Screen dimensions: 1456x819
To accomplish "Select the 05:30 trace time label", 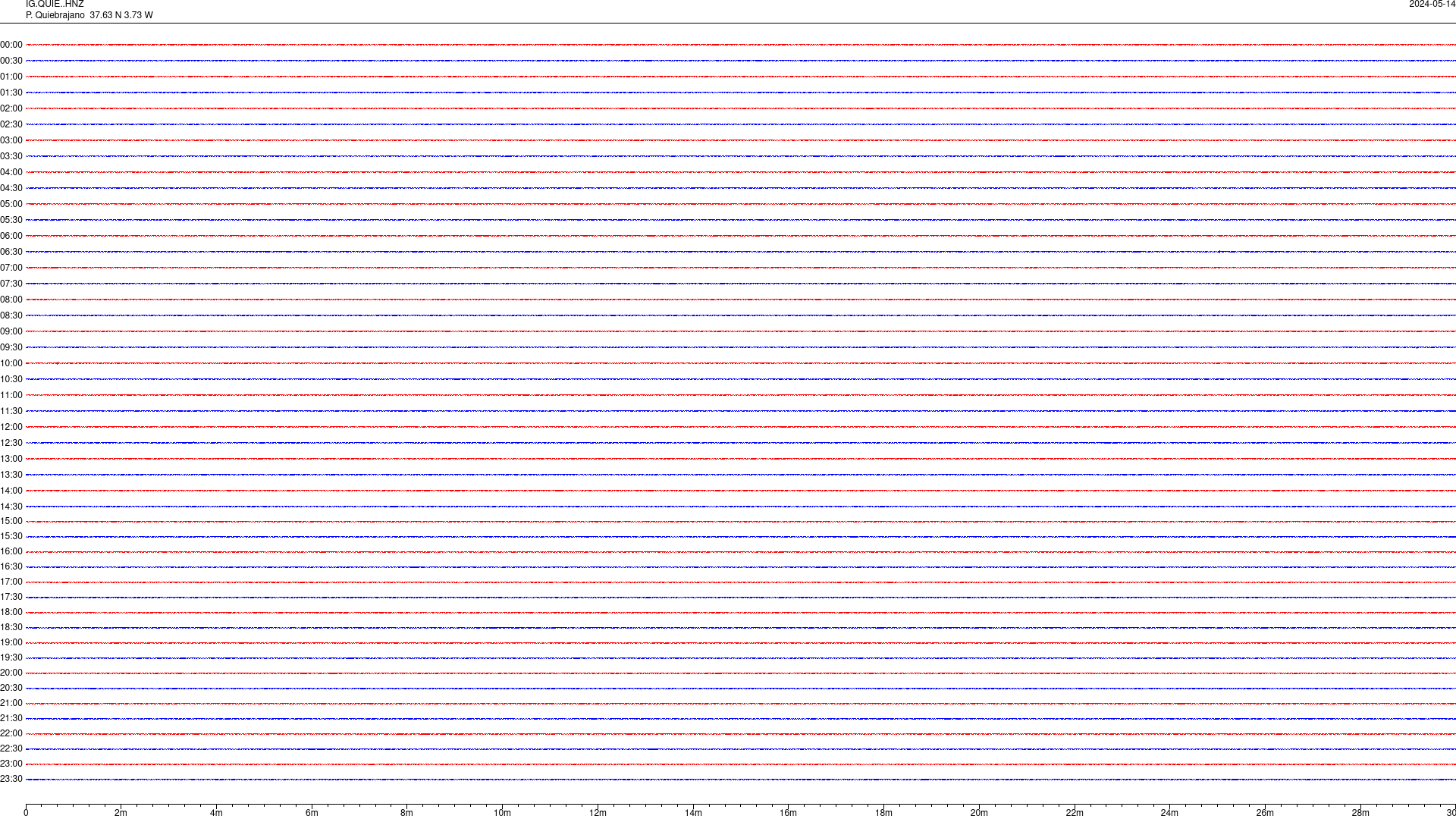I will [x=11, y=220].
